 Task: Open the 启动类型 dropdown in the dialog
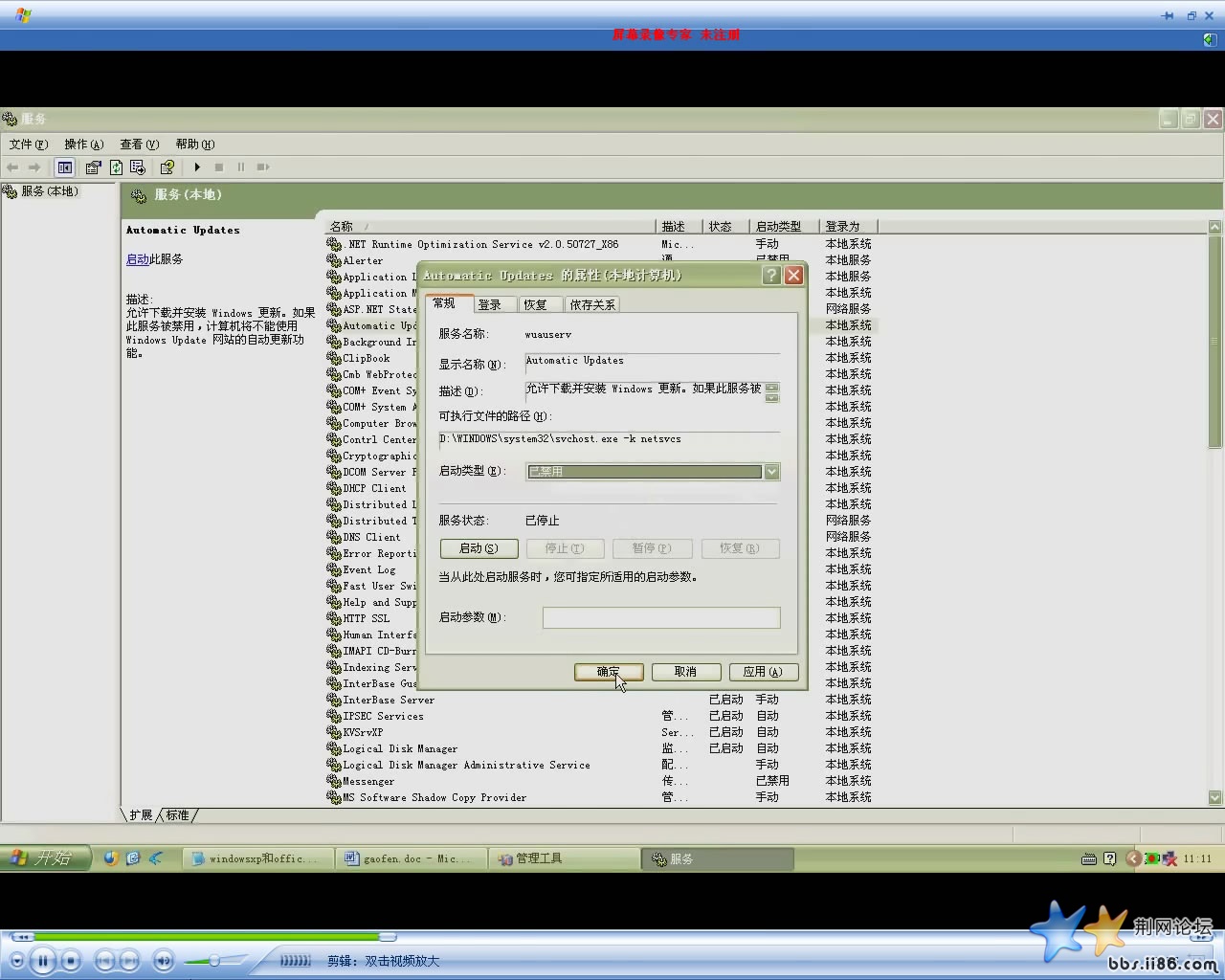[771, 471]
